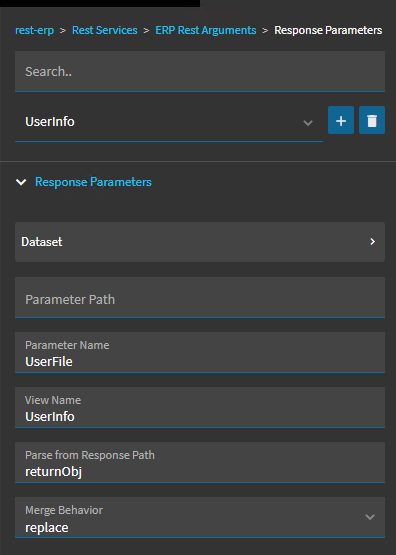Click the 'replace' Merge Behavior value

pyautogui.click(x=47, y=527)
